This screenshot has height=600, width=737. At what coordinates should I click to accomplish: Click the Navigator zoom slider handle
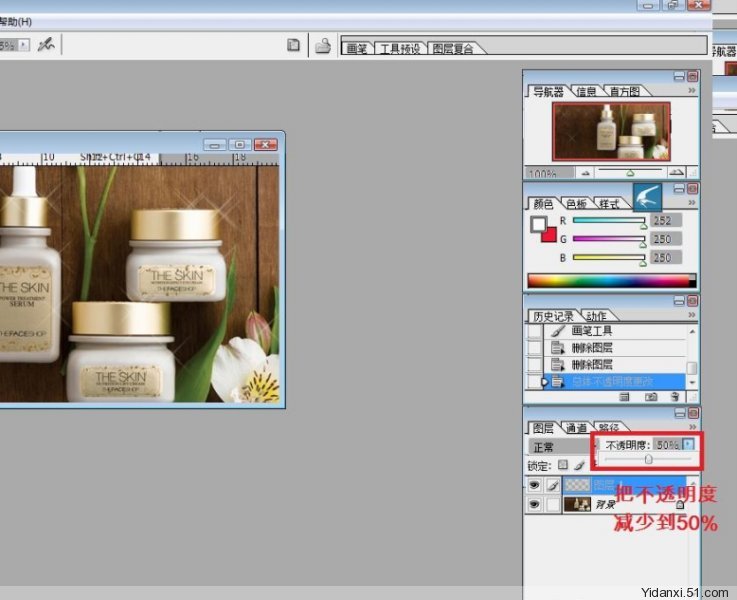(x=630, y=173)
